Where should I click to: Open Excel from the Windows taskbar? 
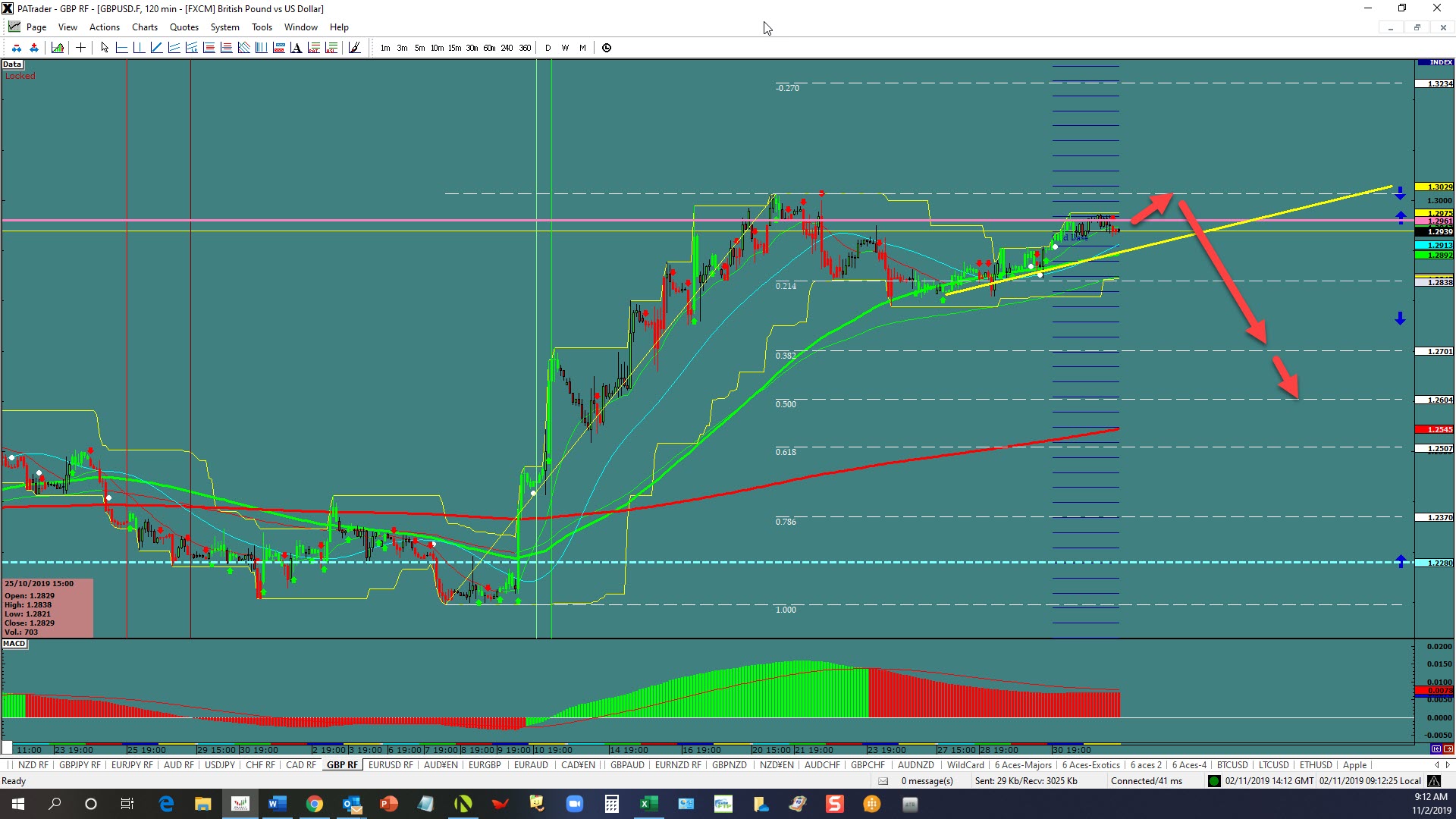(x=648, y=804)
